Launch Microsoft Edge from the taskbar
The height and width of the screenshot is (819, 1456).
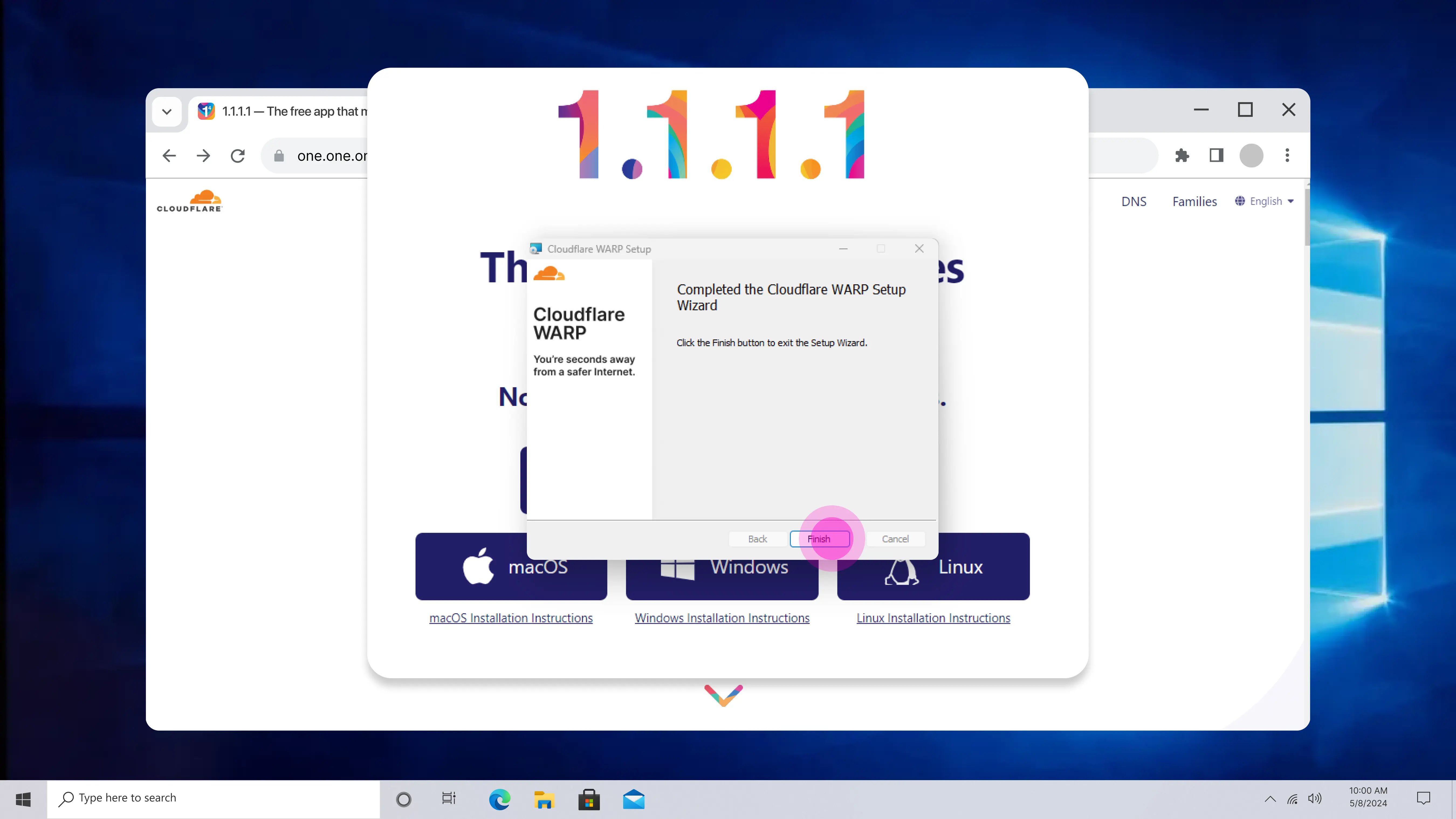(499, 799)
